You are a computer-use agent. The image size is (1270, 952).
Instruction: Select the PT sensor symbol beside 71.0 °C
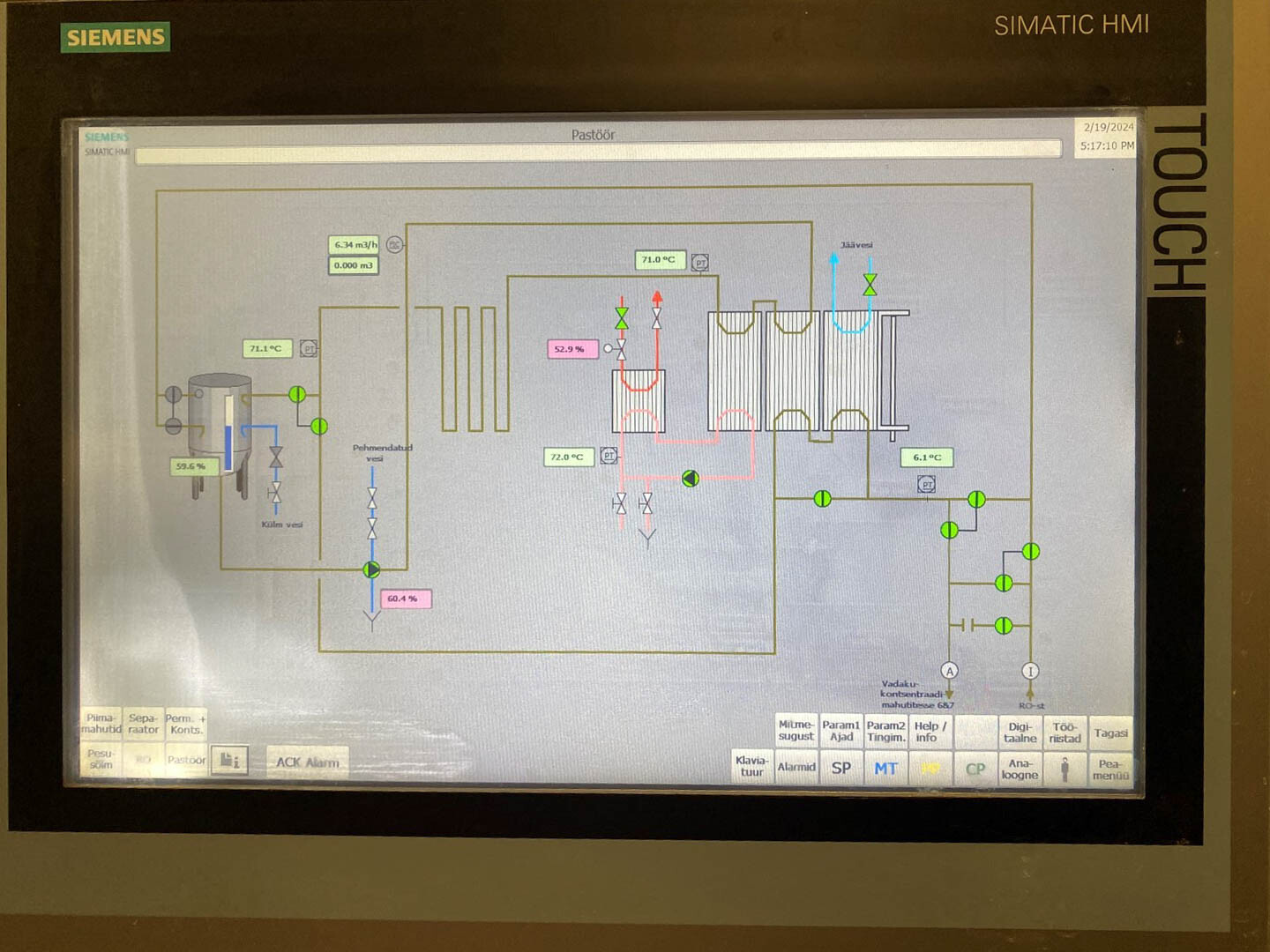[x=700, y=262]
